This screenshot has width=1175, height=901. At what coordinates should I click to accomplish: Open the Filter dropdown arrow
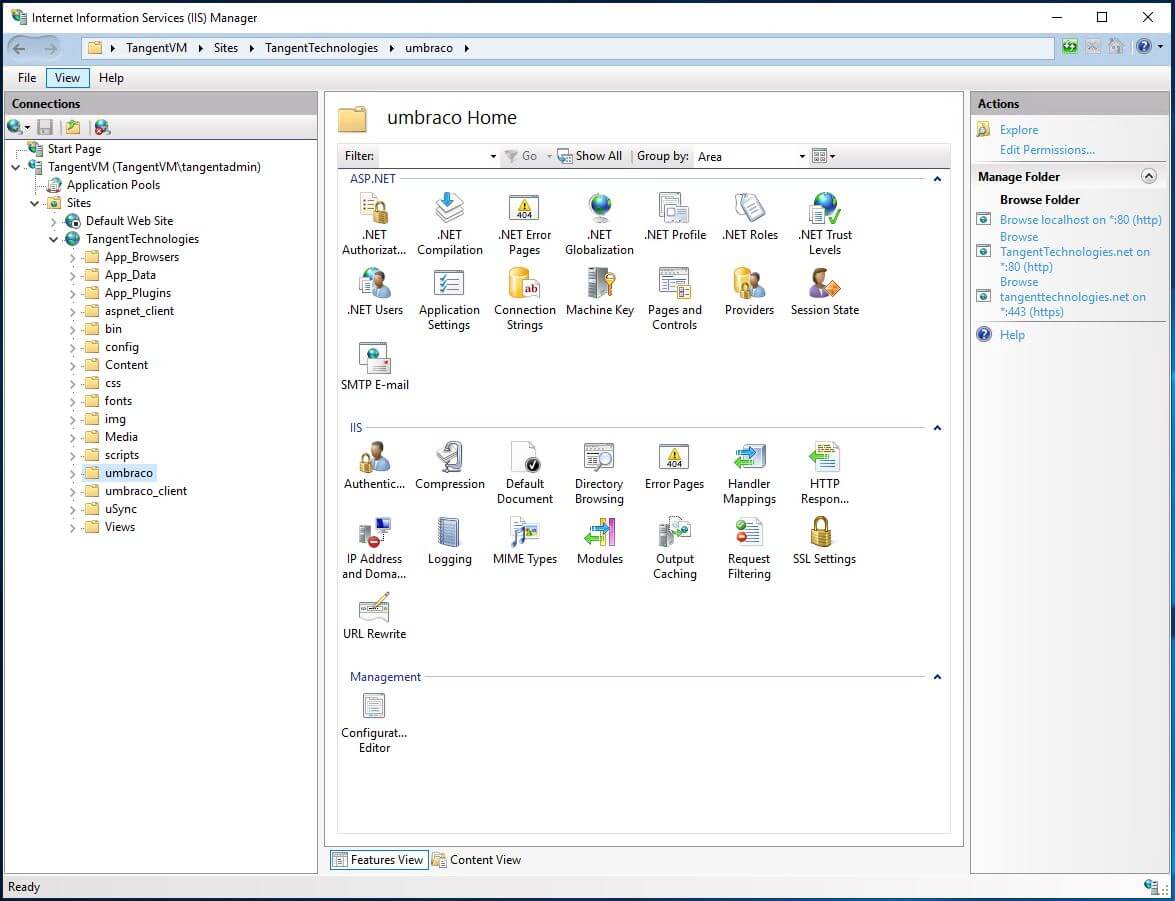click(x=493, y=156)
